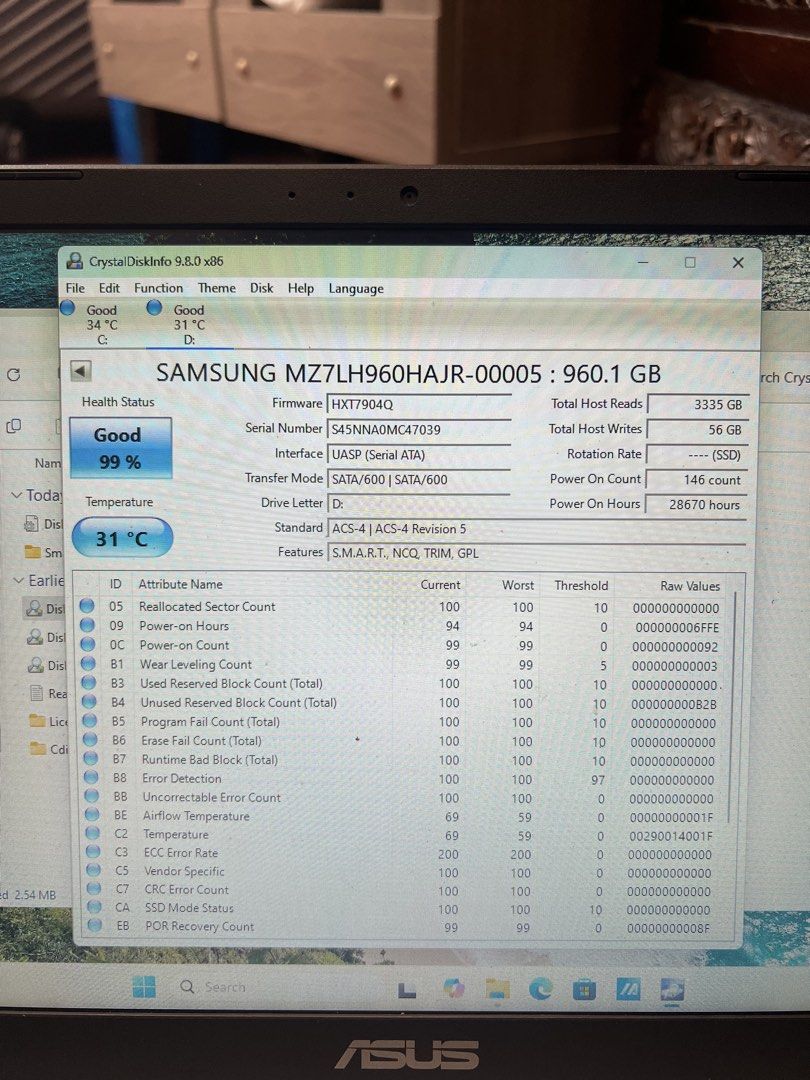Click the attribute list vertical scrollbar
Screen dimensions: 810x1080
733,706
